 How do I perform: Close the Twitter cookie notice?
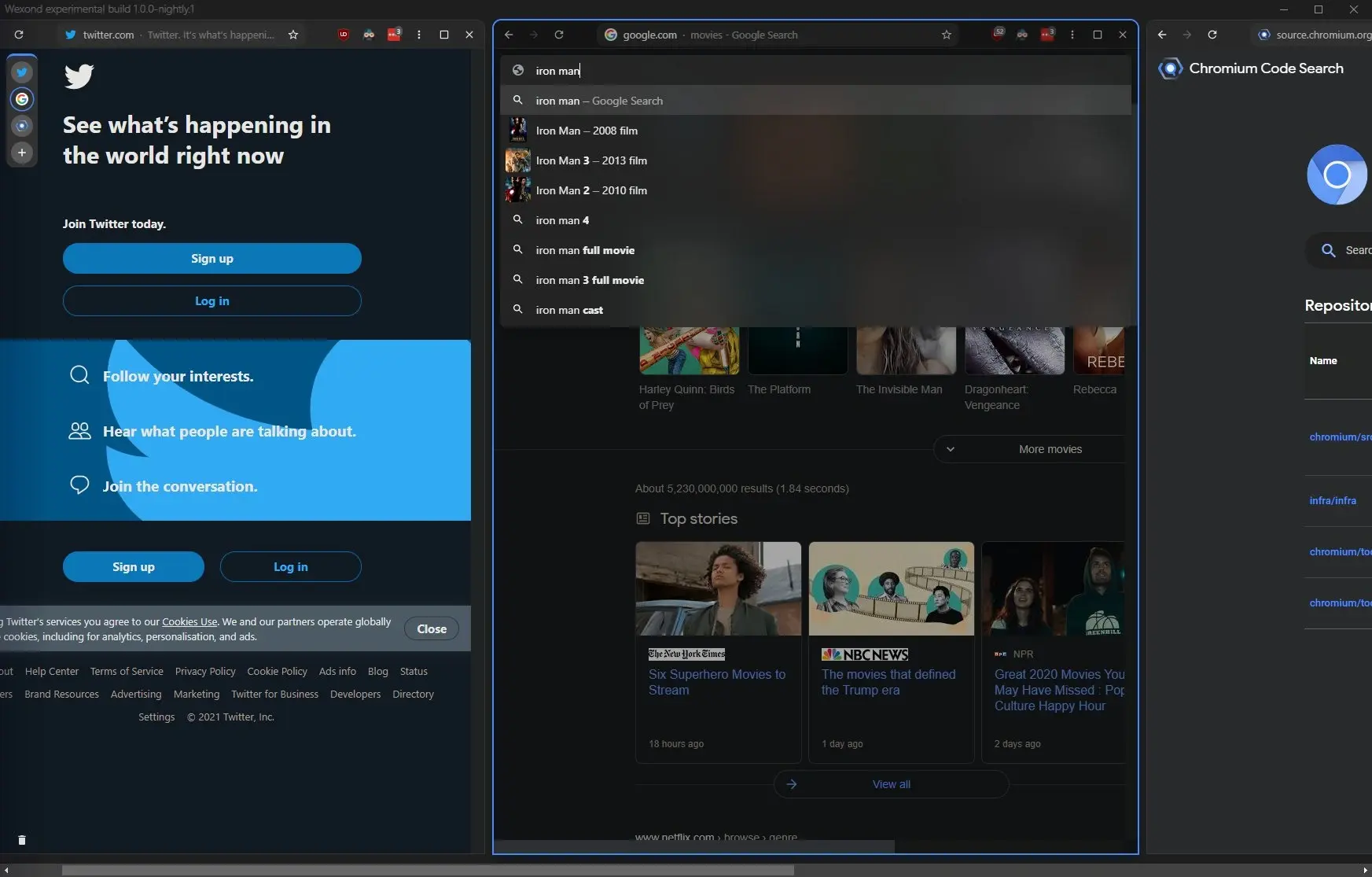tap(432, 629)
